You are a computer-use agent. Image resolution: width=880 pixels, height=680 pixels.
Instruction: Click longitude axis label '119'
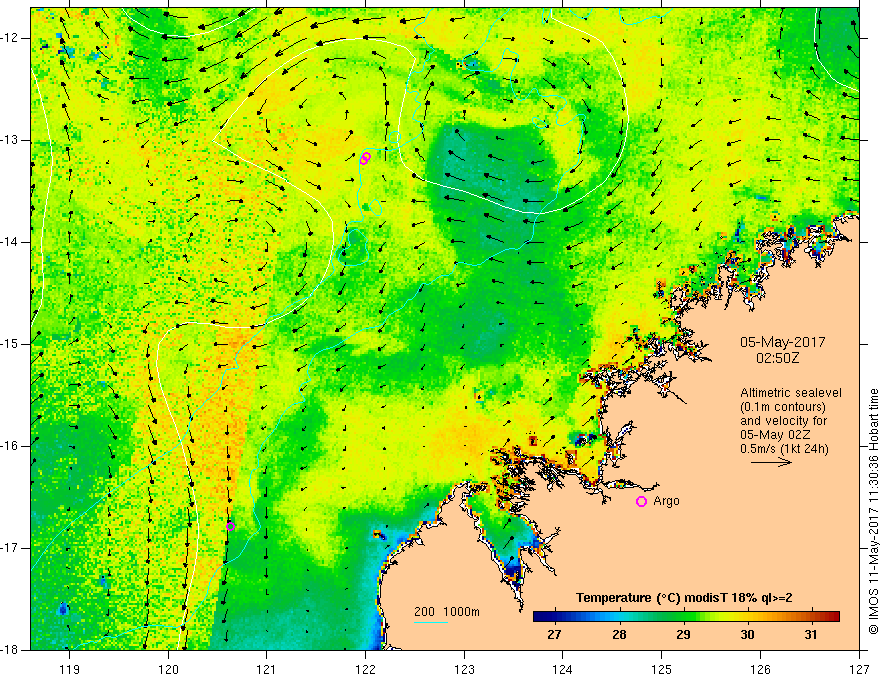coord(70,669)
